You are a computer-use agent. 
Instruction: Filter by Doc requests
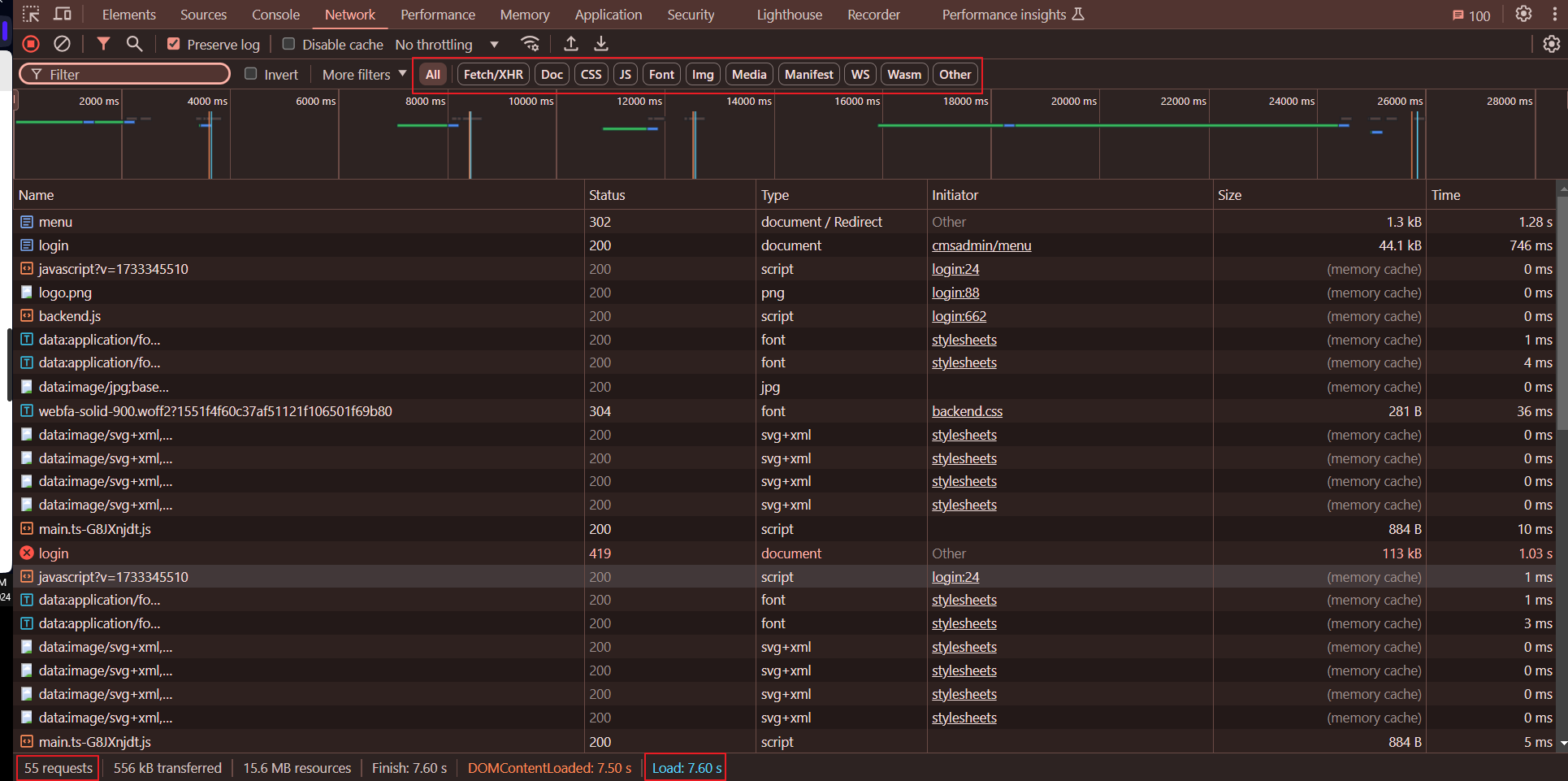point(552,74)
